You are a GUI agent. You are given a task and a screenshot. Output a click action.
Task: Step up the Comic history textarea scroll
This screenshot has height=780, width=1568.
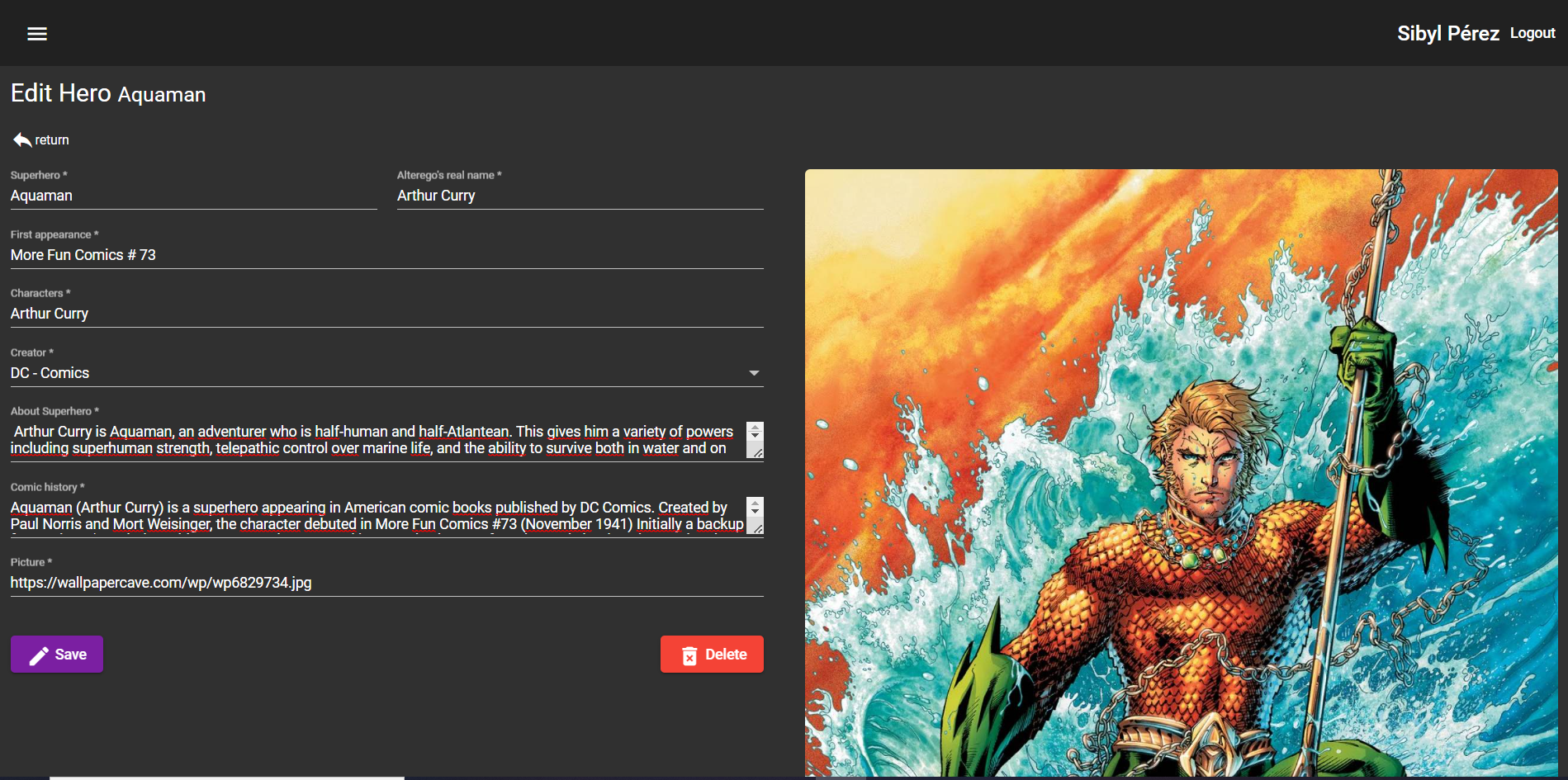755,503
